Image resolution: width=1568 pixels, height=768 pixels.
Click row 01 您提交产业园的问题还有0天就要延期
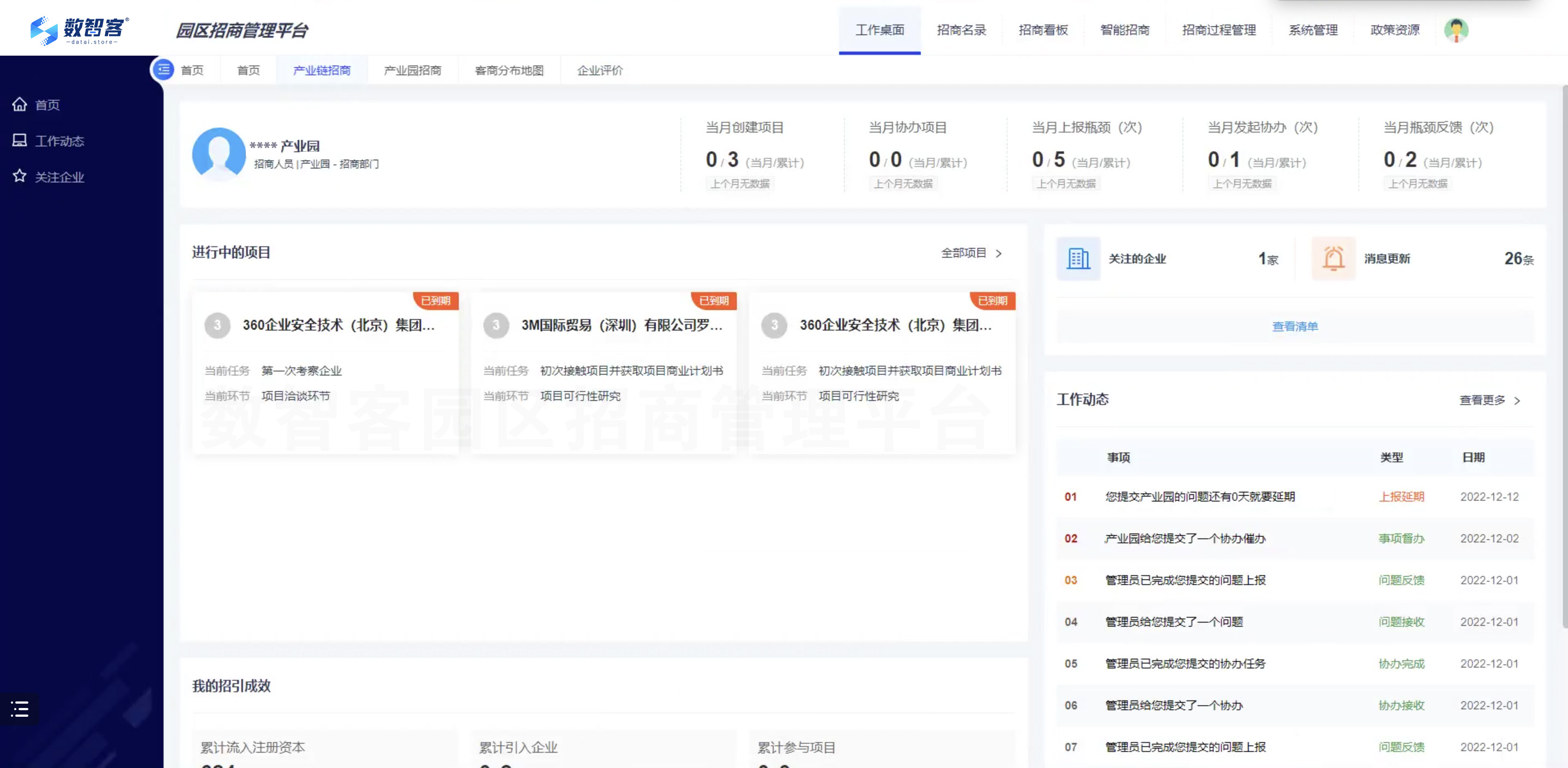coord(1295,496)
